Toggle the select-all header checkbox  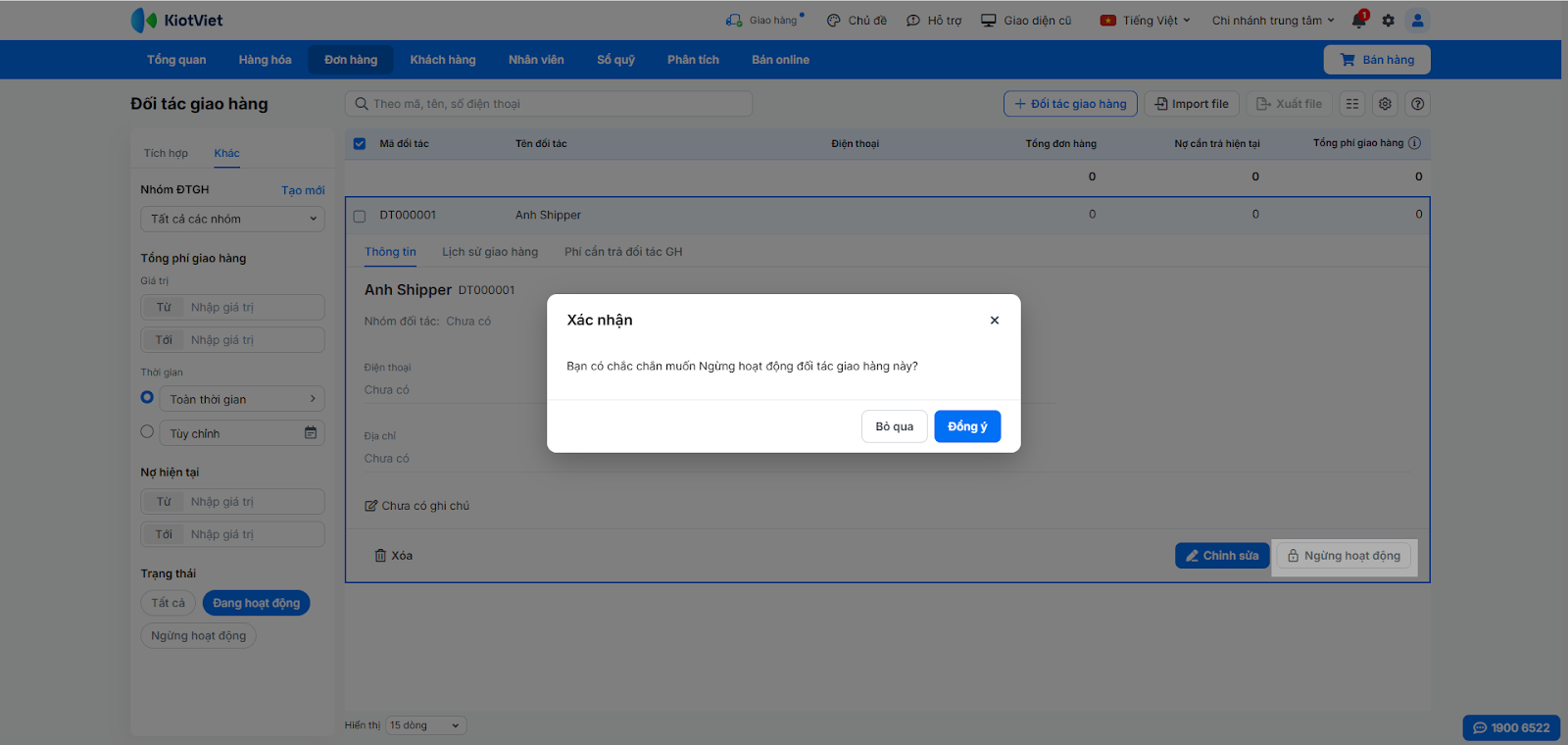(x=360, y=144)
